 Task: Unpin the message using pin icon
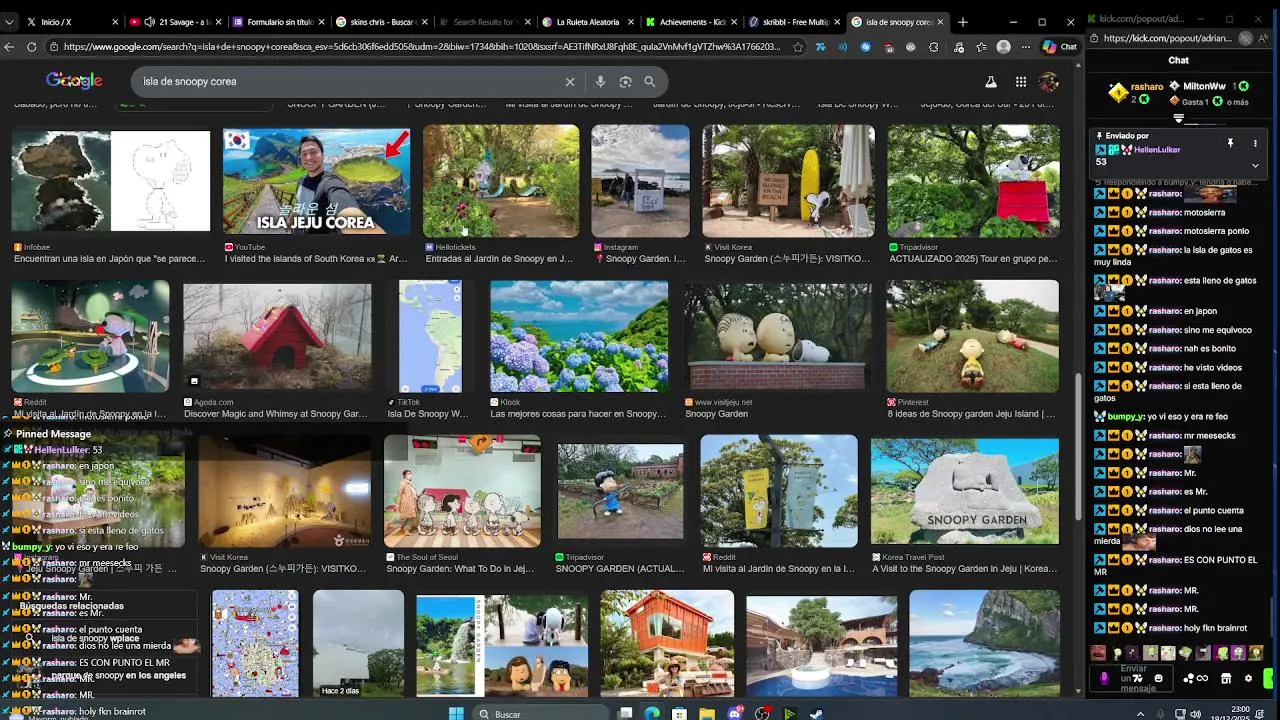point(1230,144)
